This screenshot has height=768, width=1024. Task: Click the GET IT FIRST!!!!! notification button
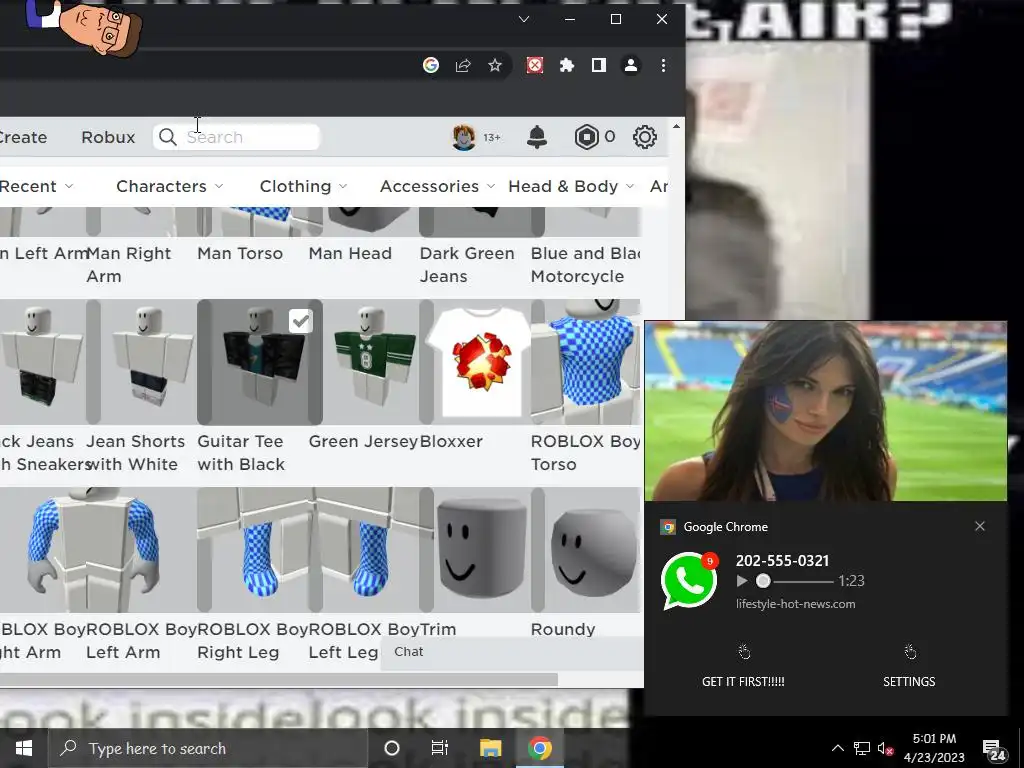coord(743,667)
